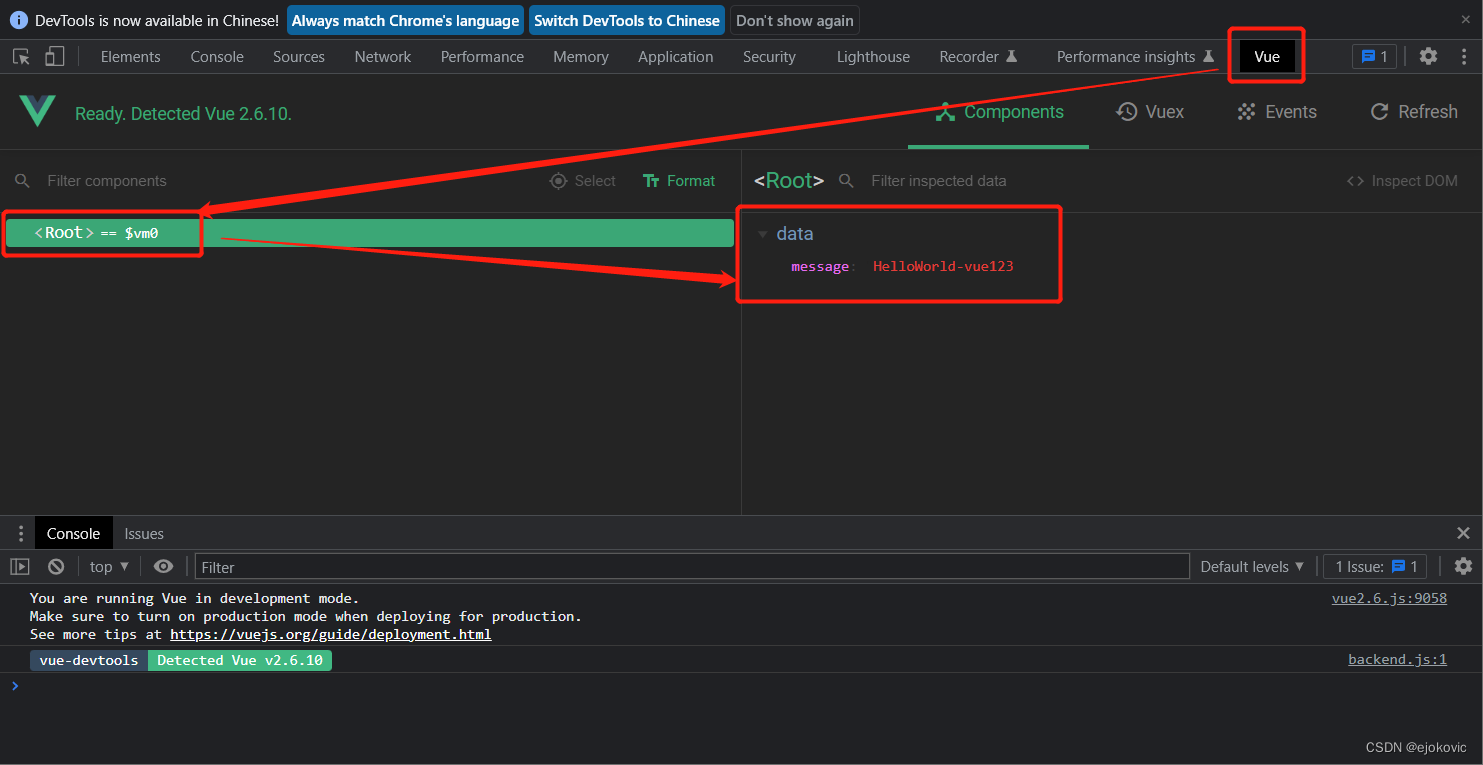Screen dimensions: 1483x765
Task: Click the filter components search icon
Action: [22, 181]
